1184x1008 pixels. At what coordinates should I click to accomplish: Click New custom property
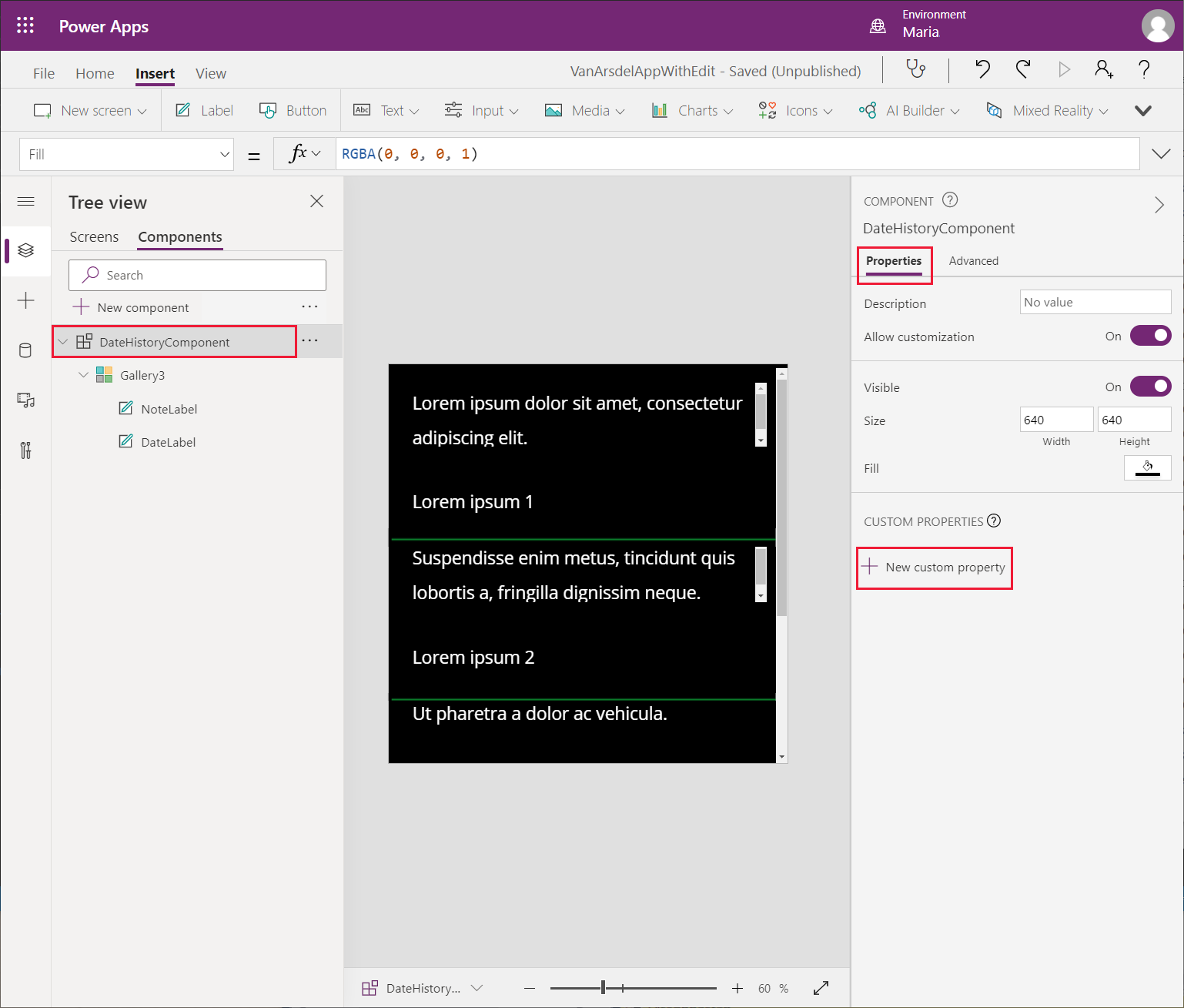pyautogui.click(x=934, y=567)
